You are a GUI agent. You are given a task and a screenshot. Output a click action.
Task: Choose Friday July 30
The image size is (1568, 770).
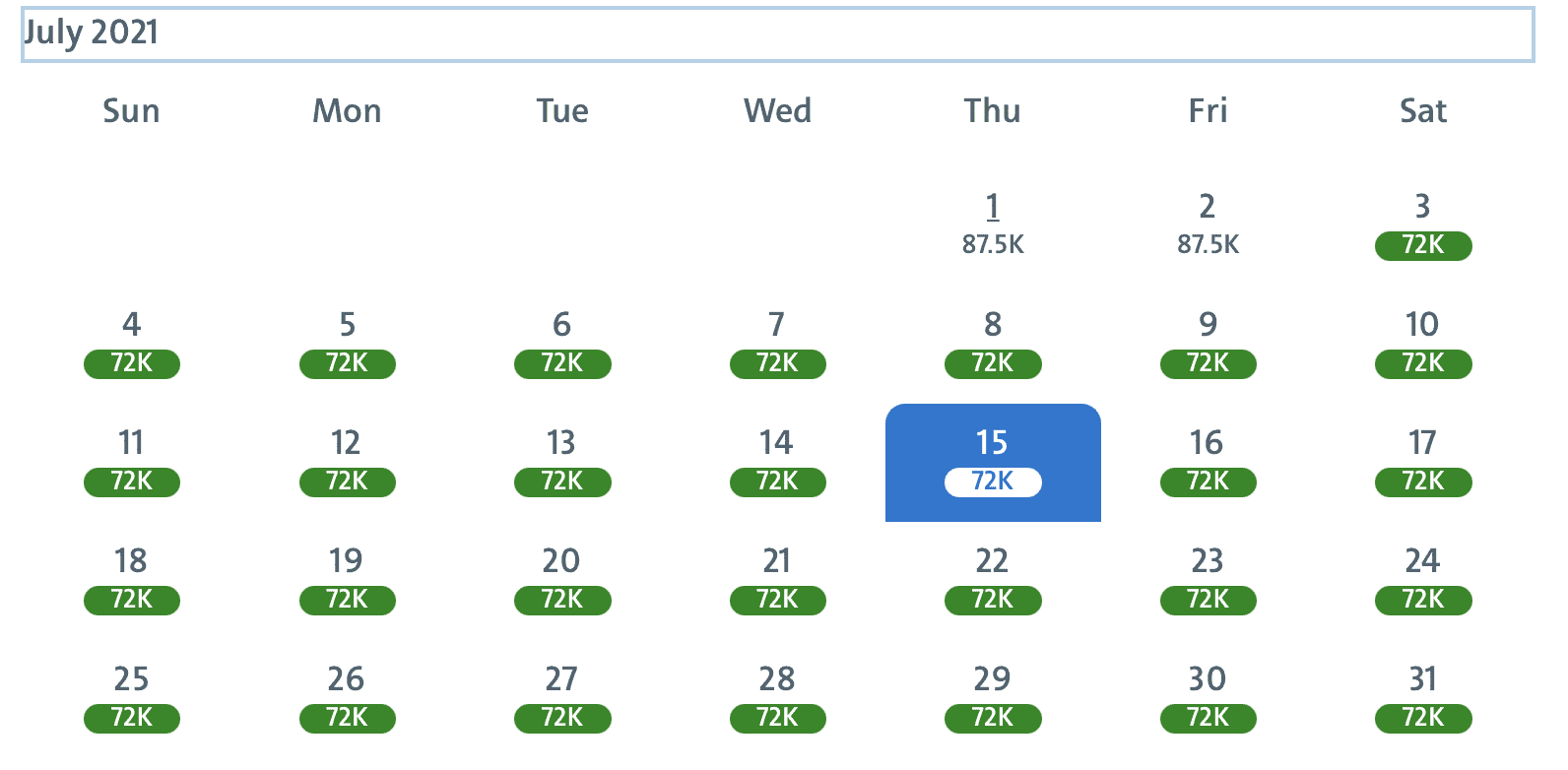point(1208,697)
